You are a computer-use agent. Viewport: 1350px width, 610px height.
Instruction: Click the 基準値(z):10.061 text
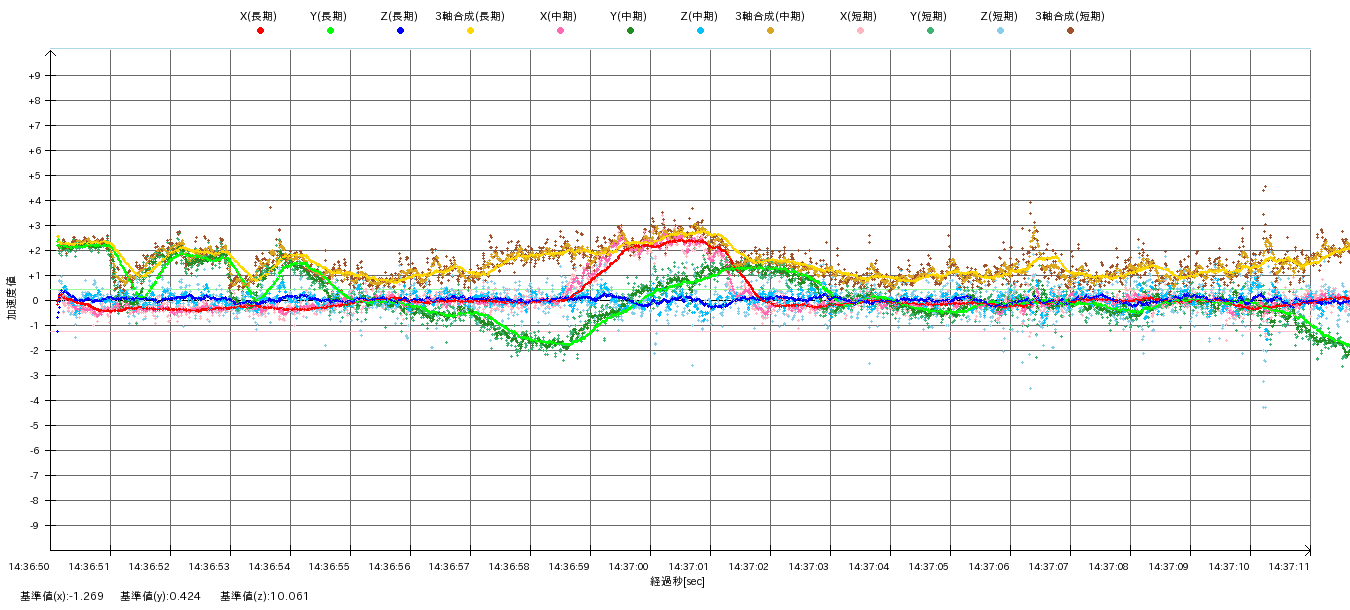pos(264,597)
